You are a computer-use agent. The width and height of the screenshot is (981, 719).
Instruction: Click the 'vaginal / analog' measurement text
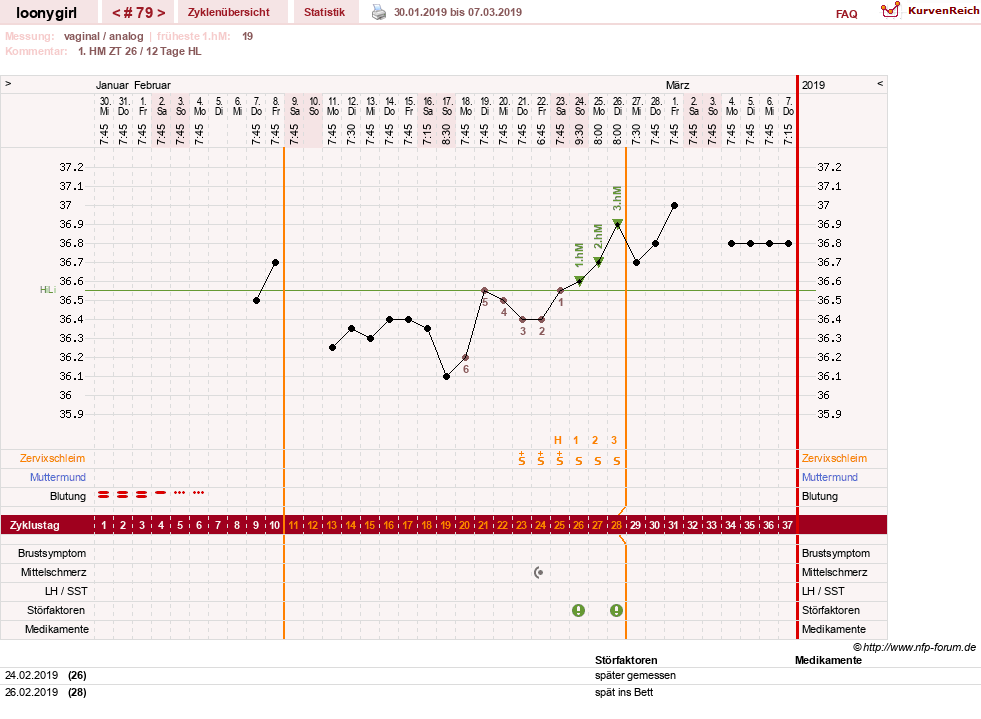coord(103,36)
